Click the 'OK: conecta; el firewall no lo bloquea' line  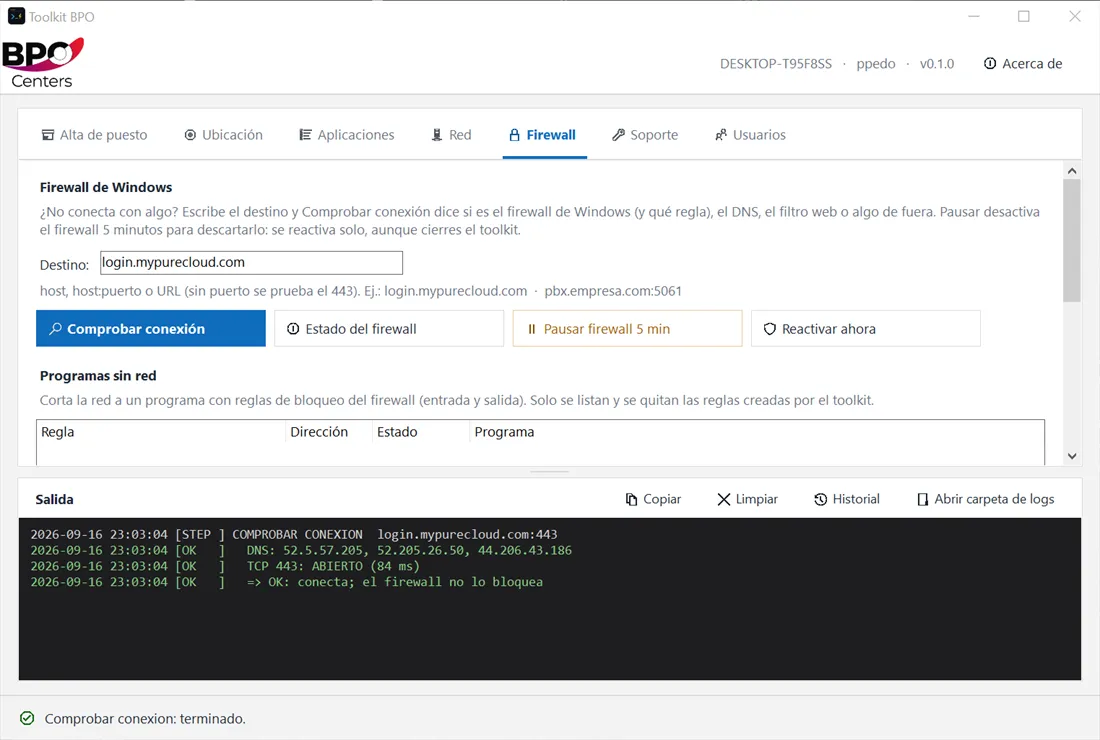coord(287,582)
